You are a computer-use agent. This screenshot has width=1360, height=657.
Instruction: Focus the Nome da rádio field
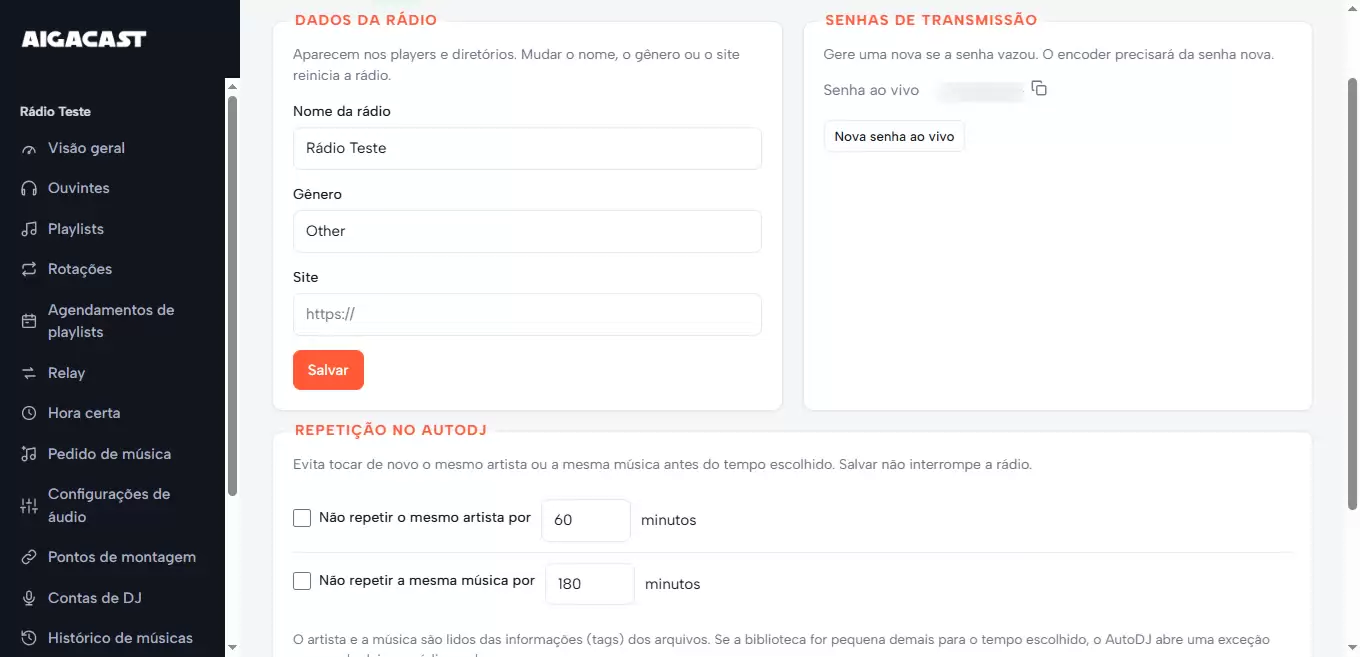[527, 148]
